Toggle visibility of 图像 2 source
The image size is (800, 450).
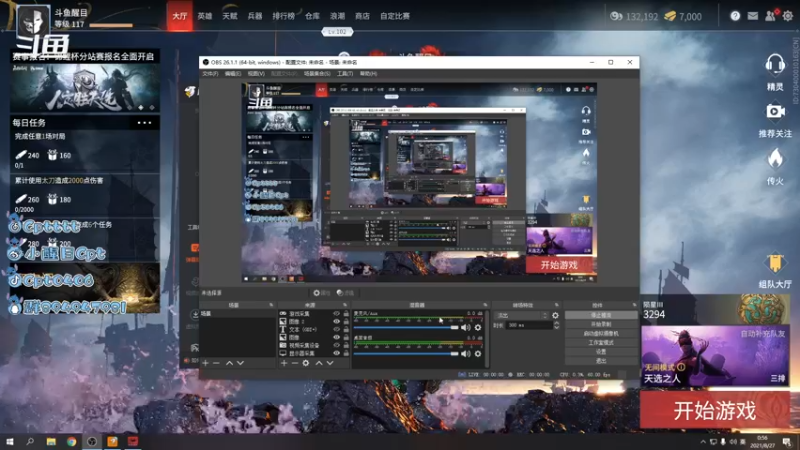click(x=336, y=321)
